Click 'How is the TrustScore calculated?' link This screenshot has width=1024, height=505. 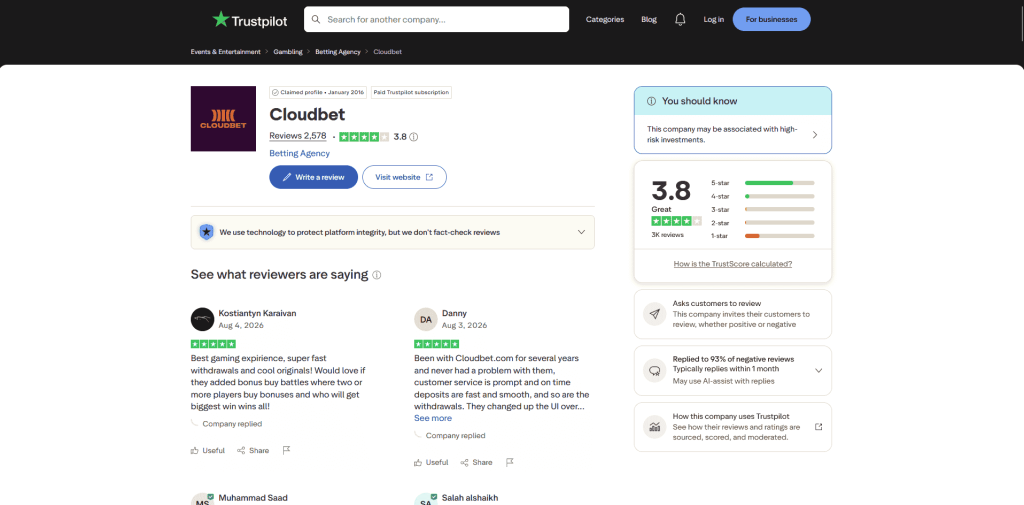click(733, 264)
